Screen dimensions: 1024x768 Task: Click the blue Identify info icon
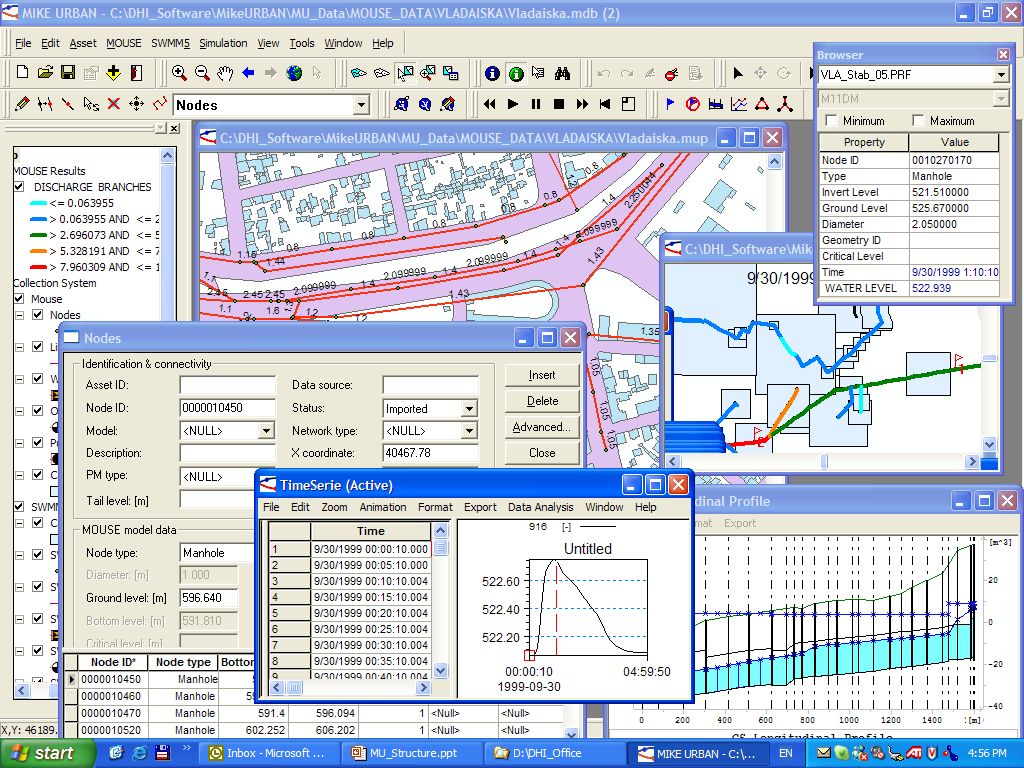pos(492,73)
